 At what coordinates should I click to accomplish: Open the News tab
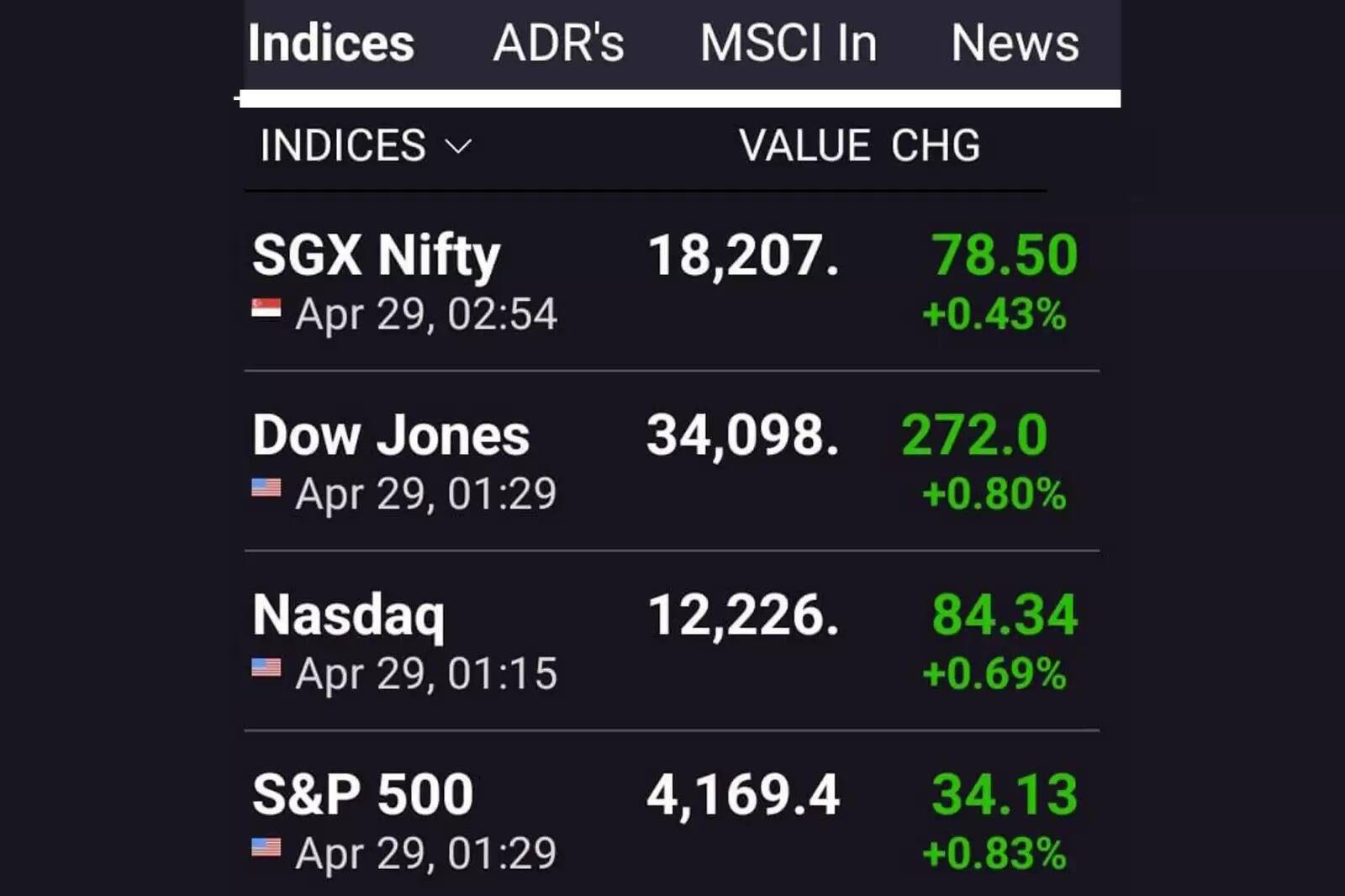tap(1015, 44)
